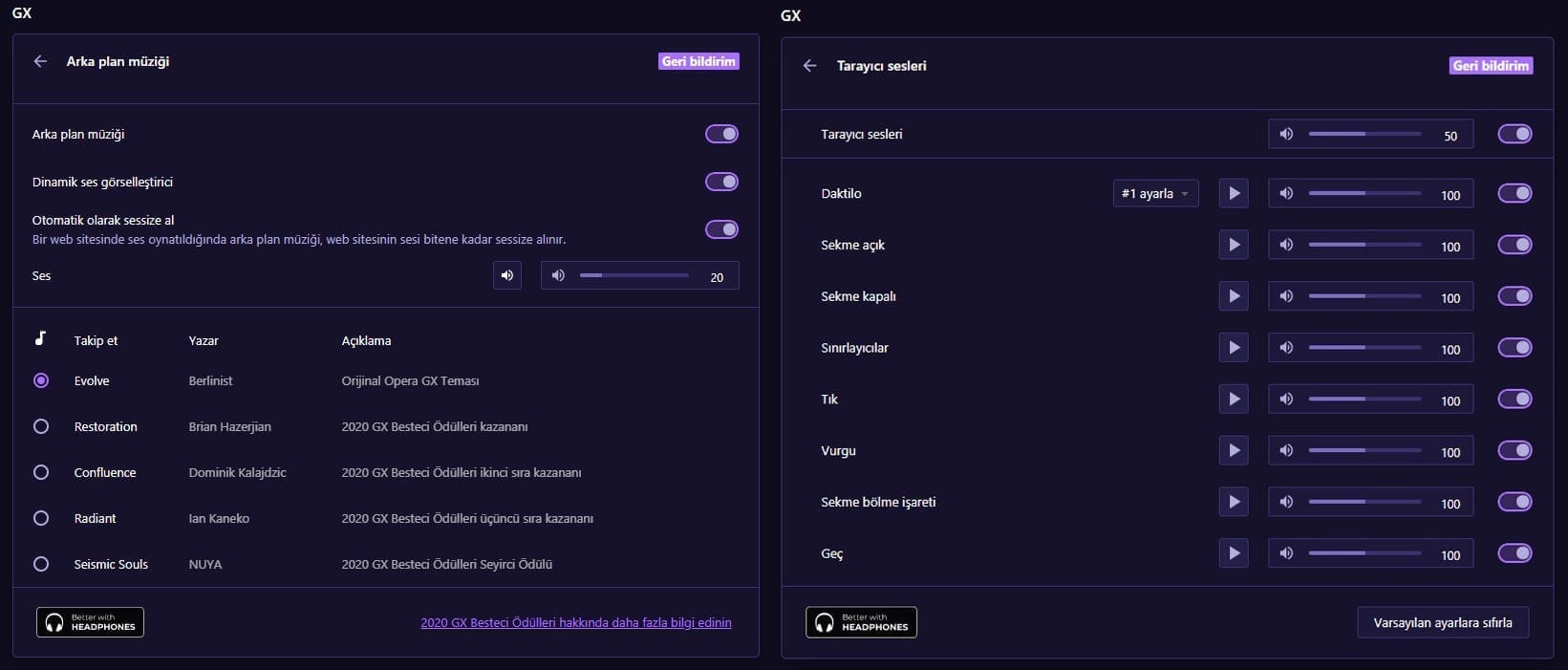This screenshot has width=1568, height=670.
Task: Play the Geç sound preview
Action: click(x=1234, y=553)
